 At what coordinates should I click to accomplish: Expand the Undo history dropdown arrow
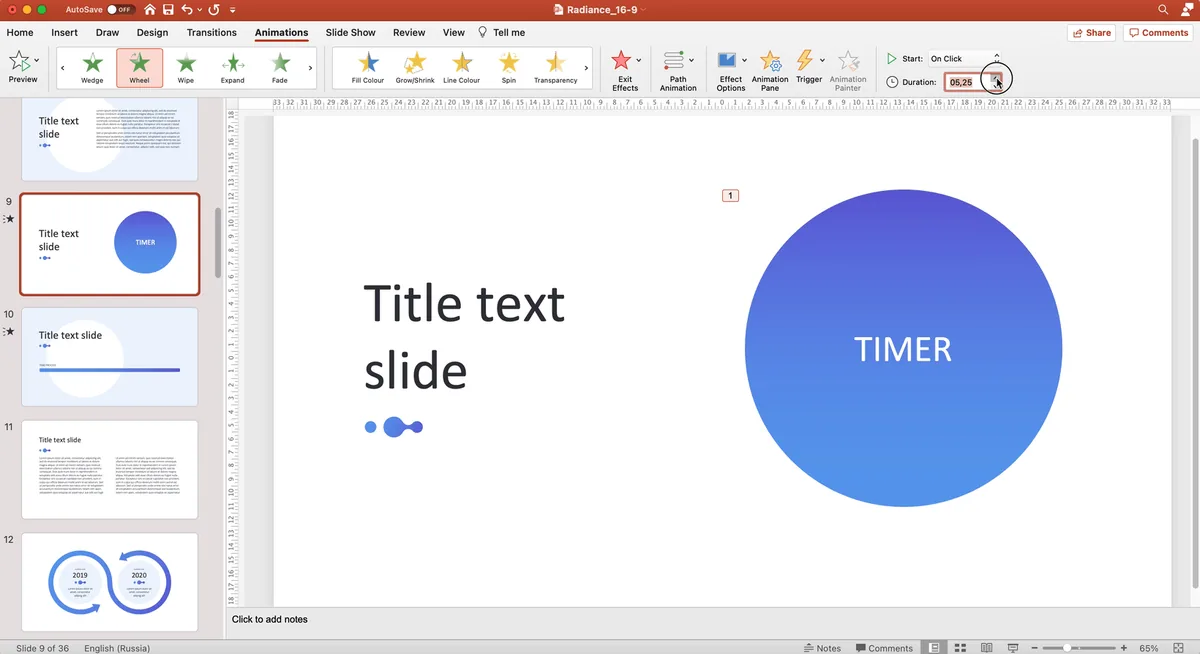[199, 10]
